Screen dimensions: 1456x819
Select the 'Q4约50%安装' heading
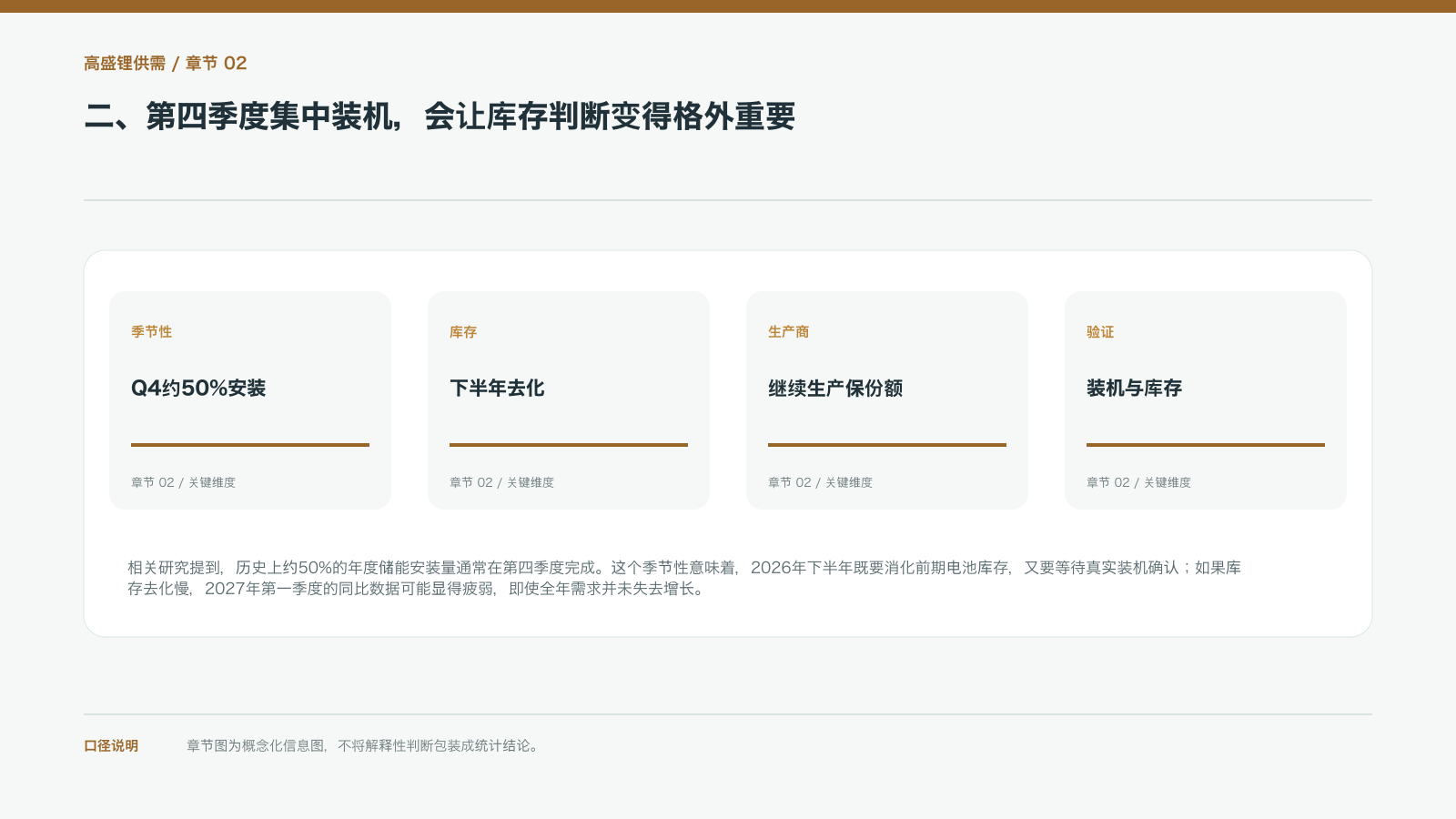[198, 389]
